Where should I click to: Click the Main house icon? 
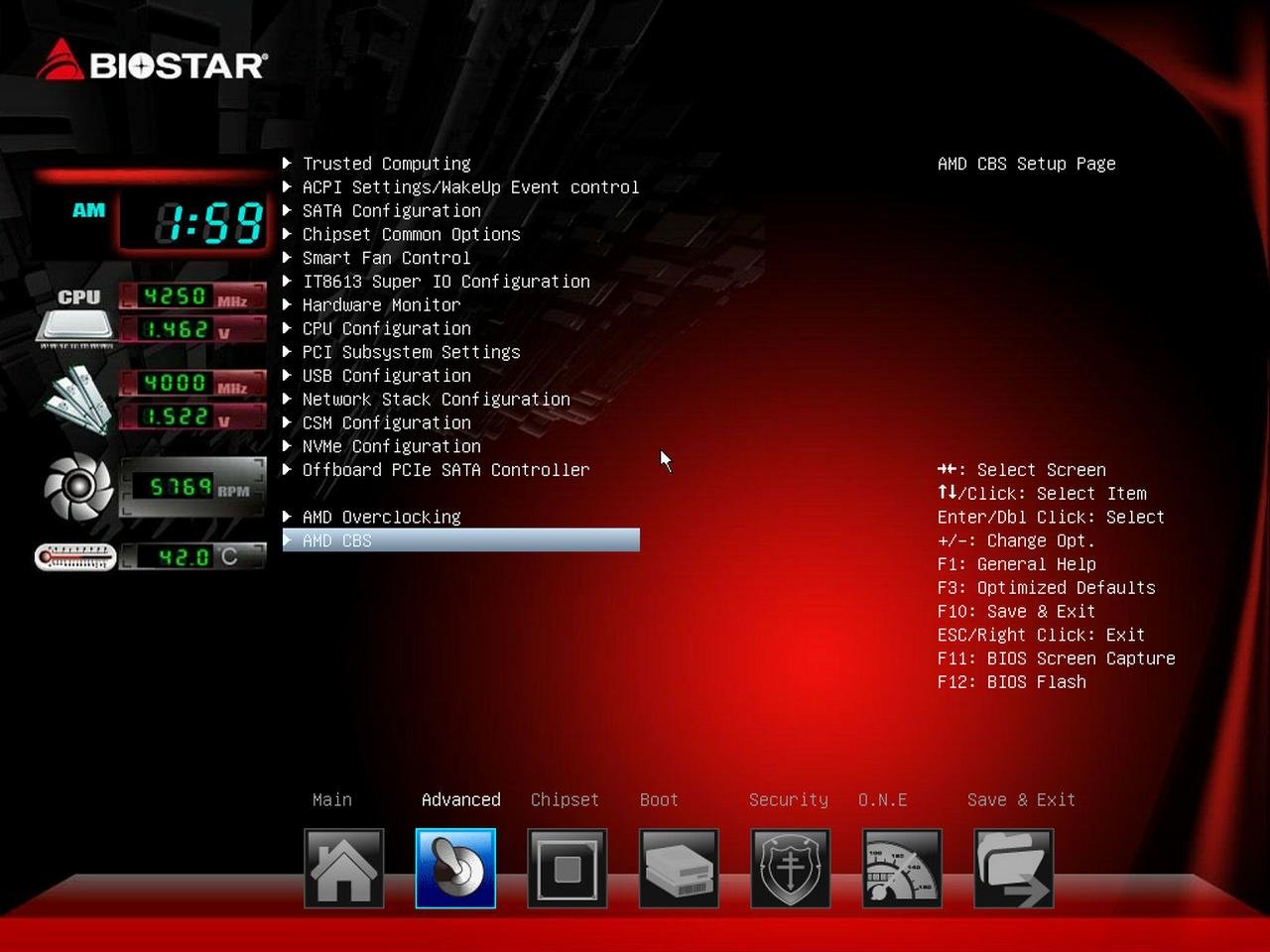(343, 869)
